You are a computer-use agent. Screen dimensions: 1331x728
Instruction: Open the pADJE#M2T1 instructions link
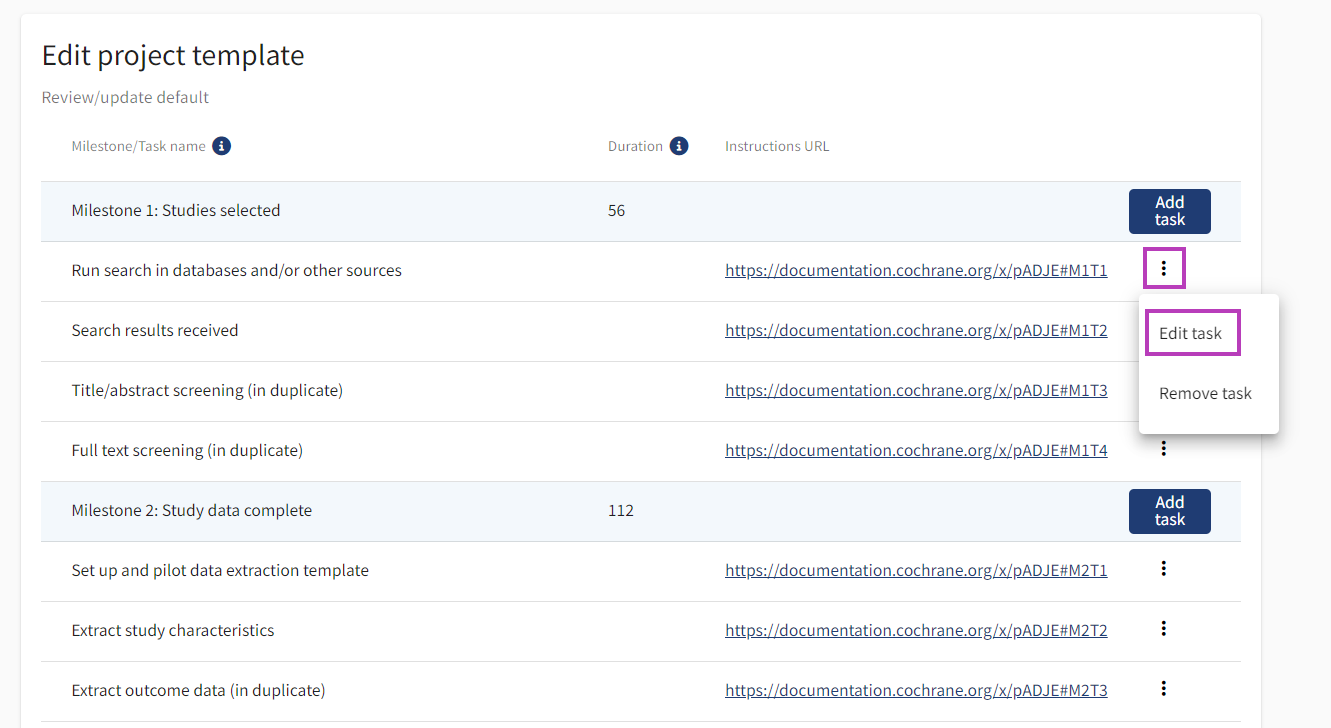click(916, 570)
